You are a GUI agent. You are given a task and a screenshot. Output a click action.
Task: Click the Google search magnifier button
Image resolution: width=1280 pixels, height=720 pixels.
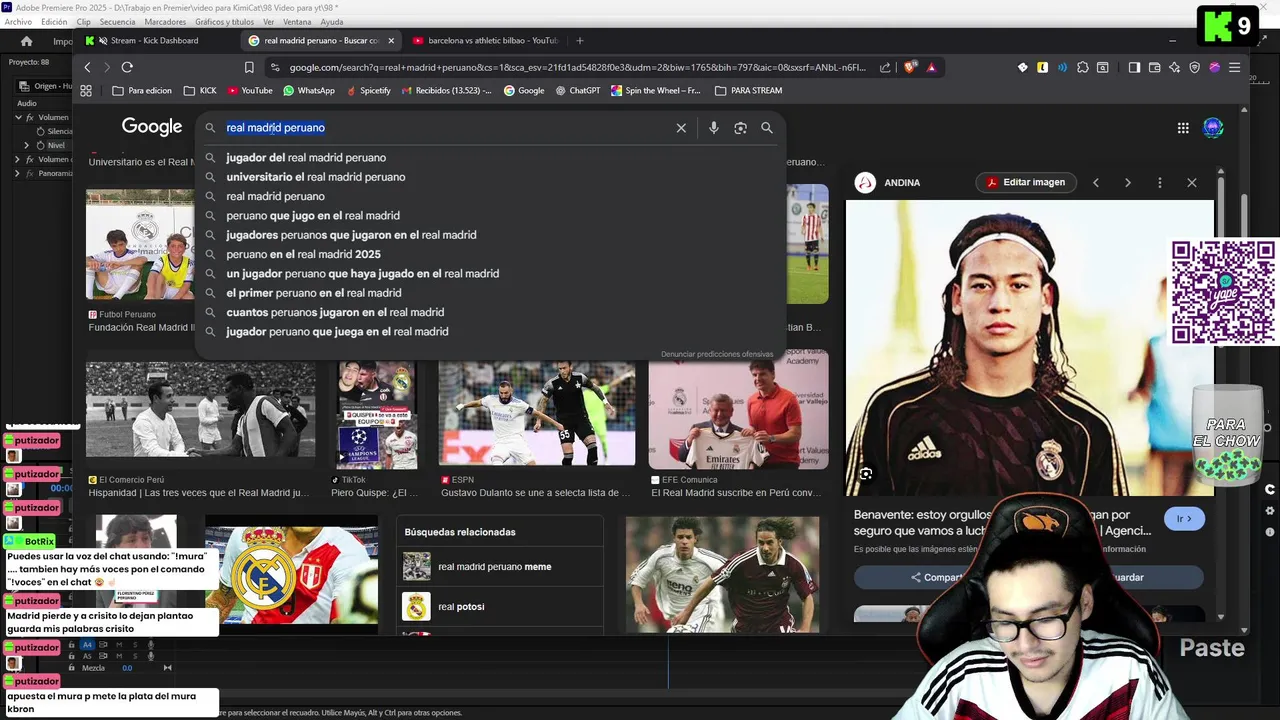point(767,128)
